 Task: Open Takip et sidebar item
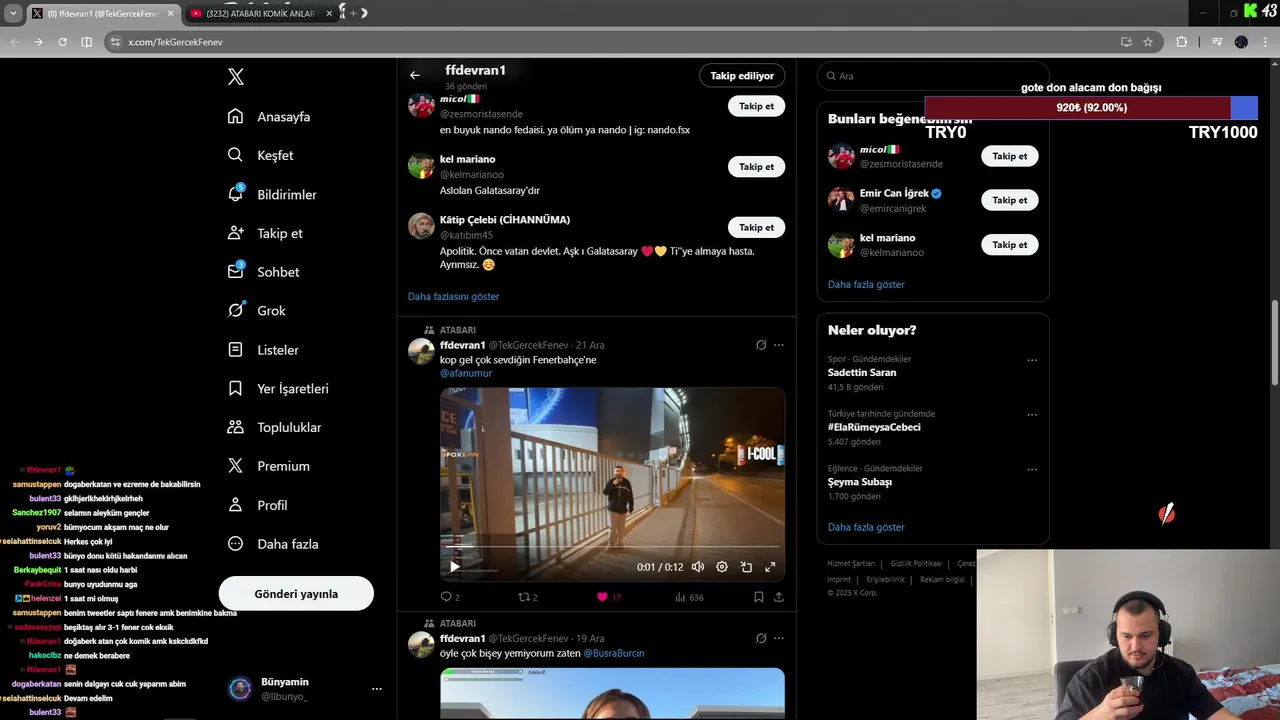tap(265, 233)
